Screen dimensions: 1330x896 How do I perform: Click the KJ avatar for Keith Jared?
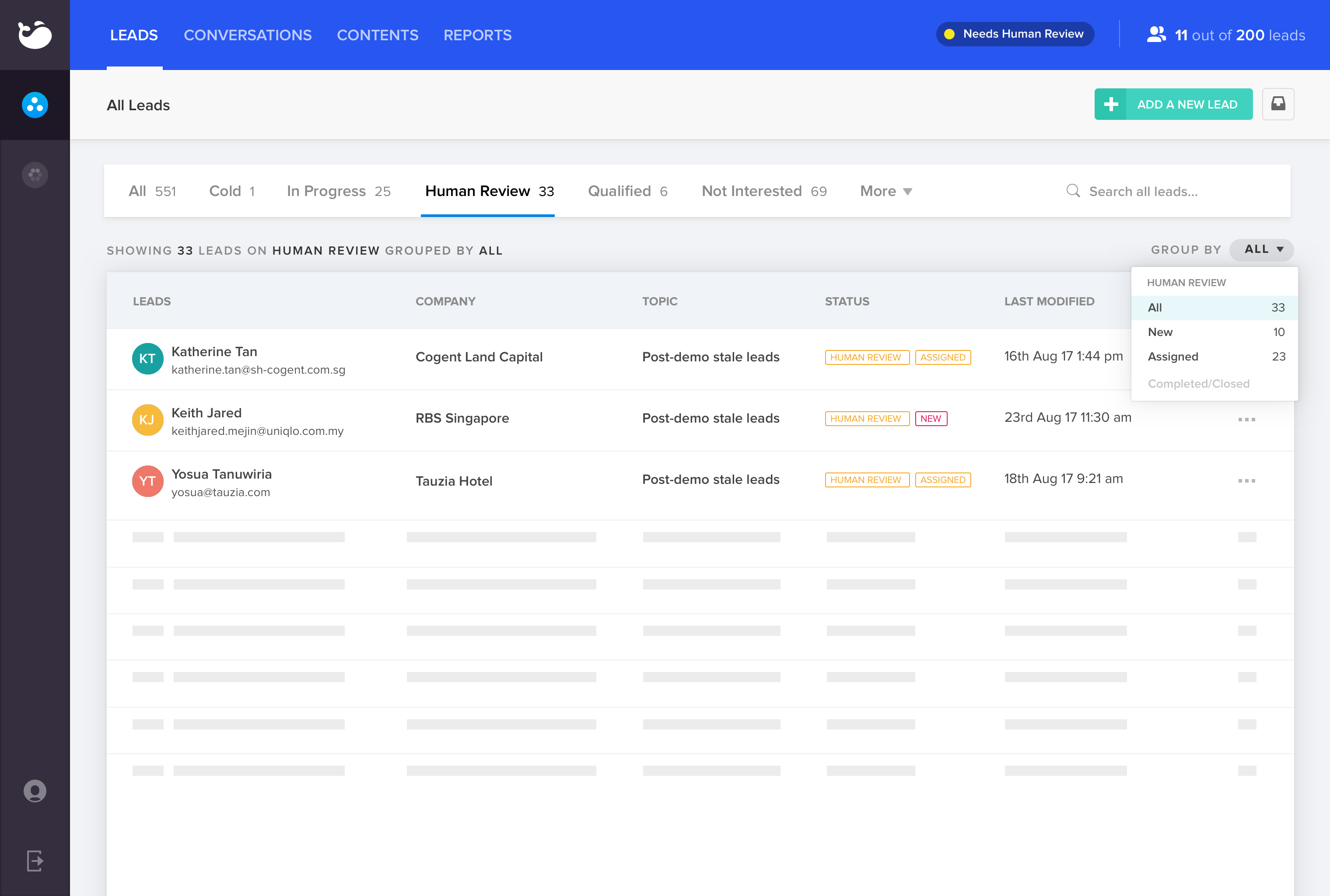pyautogui.click(x=147, y=420)
